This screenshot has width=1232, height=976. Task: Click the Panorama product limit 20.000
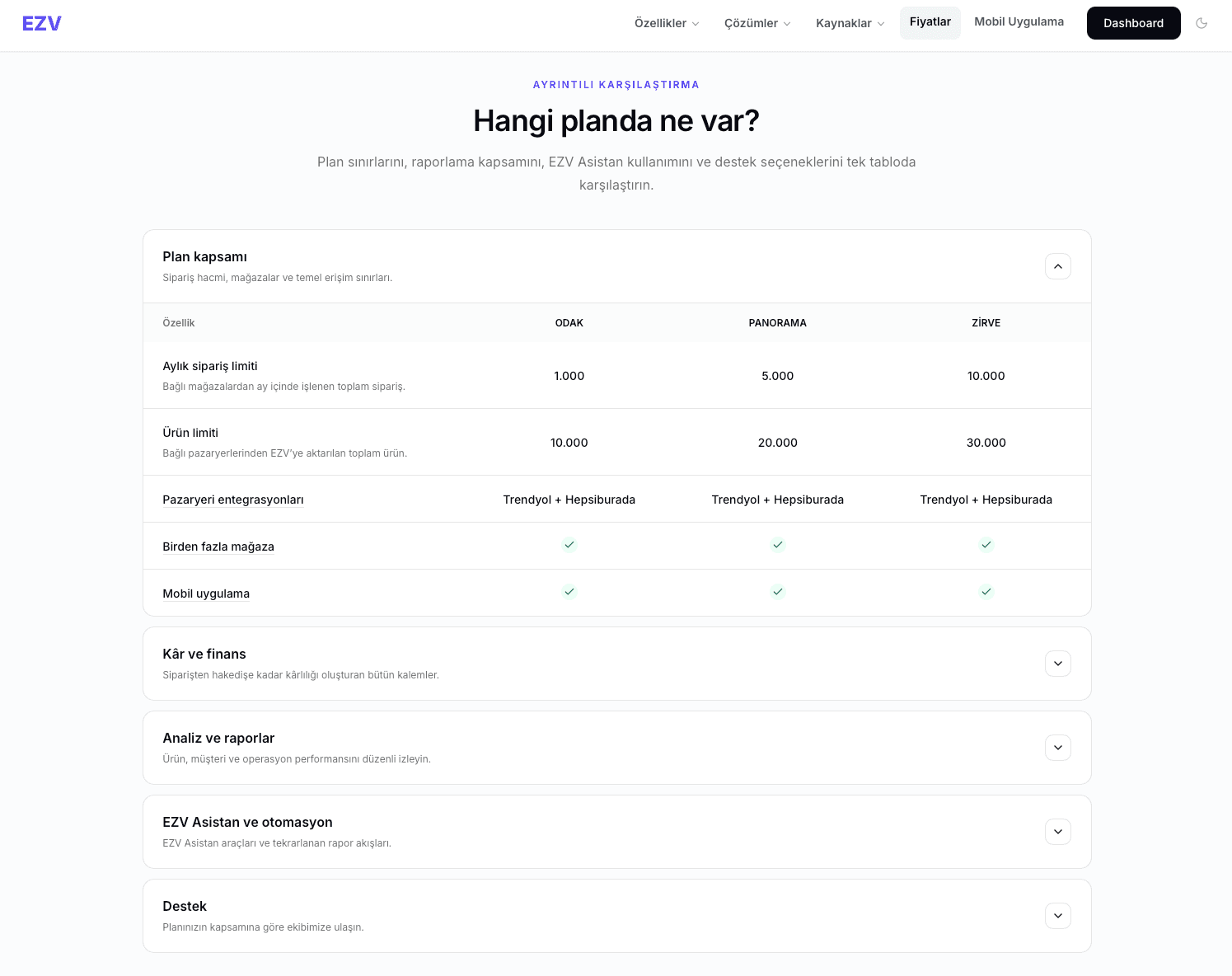pyautogui.click(x=778, y=443)
